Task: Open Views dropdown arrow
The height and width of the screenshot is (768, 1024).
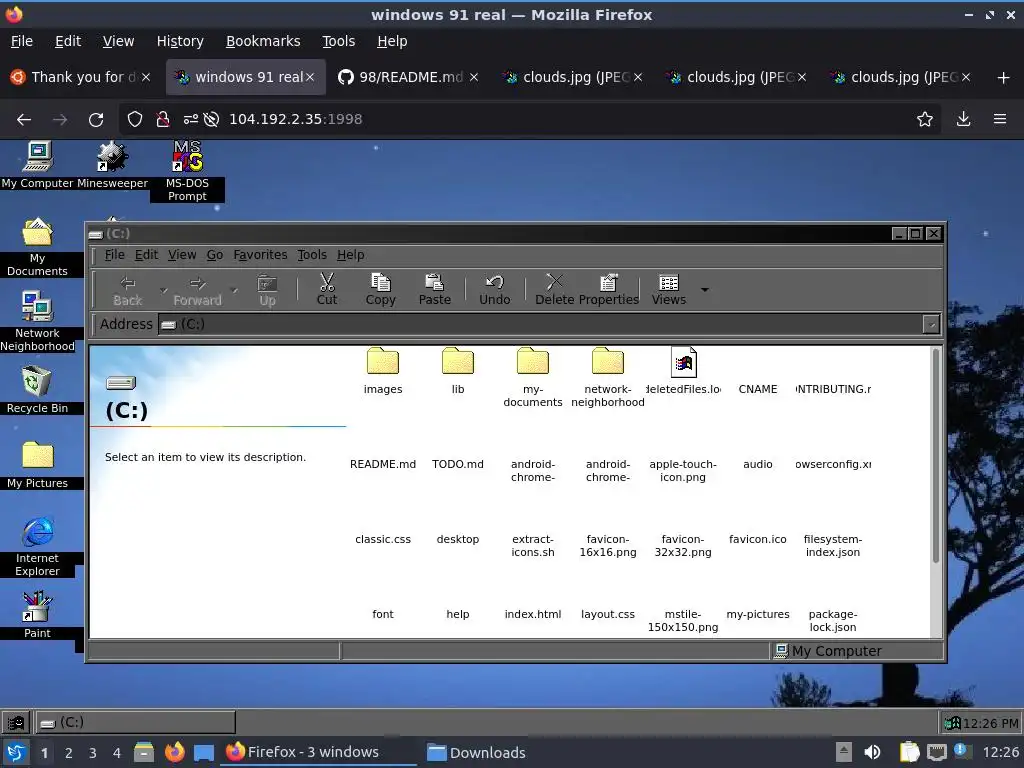Action: [x=705, y=289]
